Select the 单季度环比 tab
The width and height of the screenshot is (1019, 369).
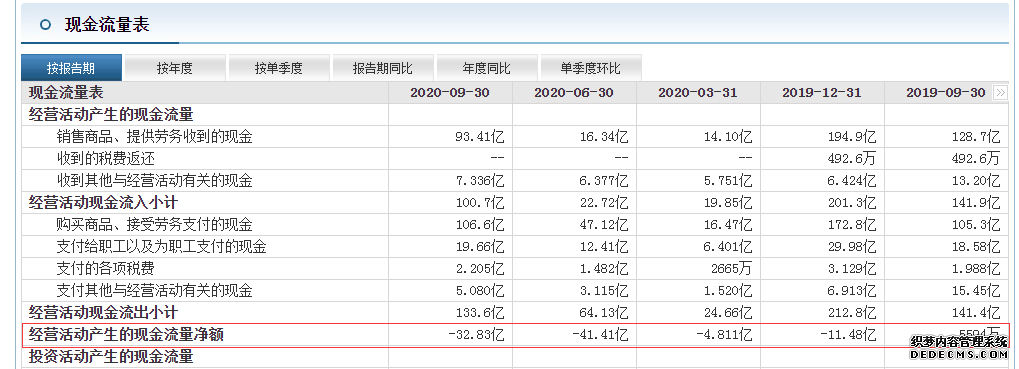(591, 68)
